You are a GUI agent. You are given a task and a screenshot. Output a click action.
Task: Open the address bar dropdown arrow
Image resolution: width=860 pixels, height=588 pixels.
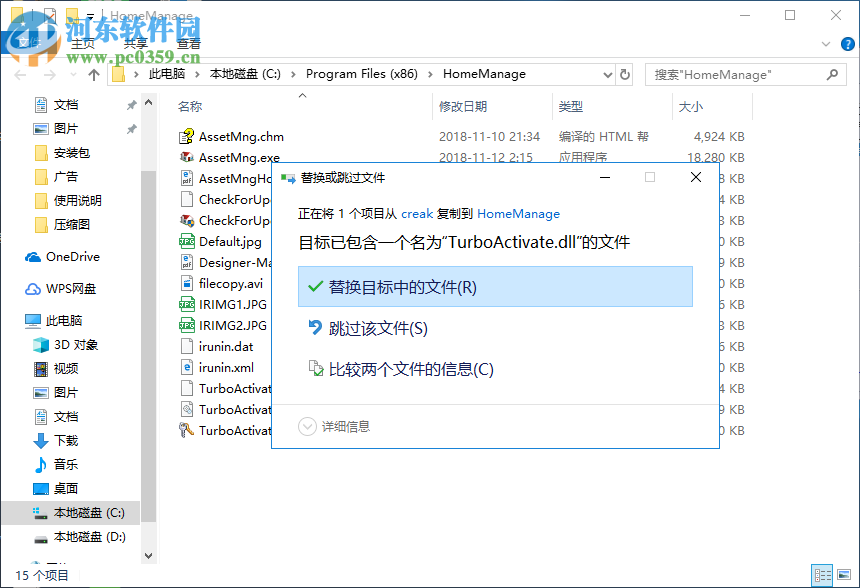pyautogui.click(x=606, y=73)
